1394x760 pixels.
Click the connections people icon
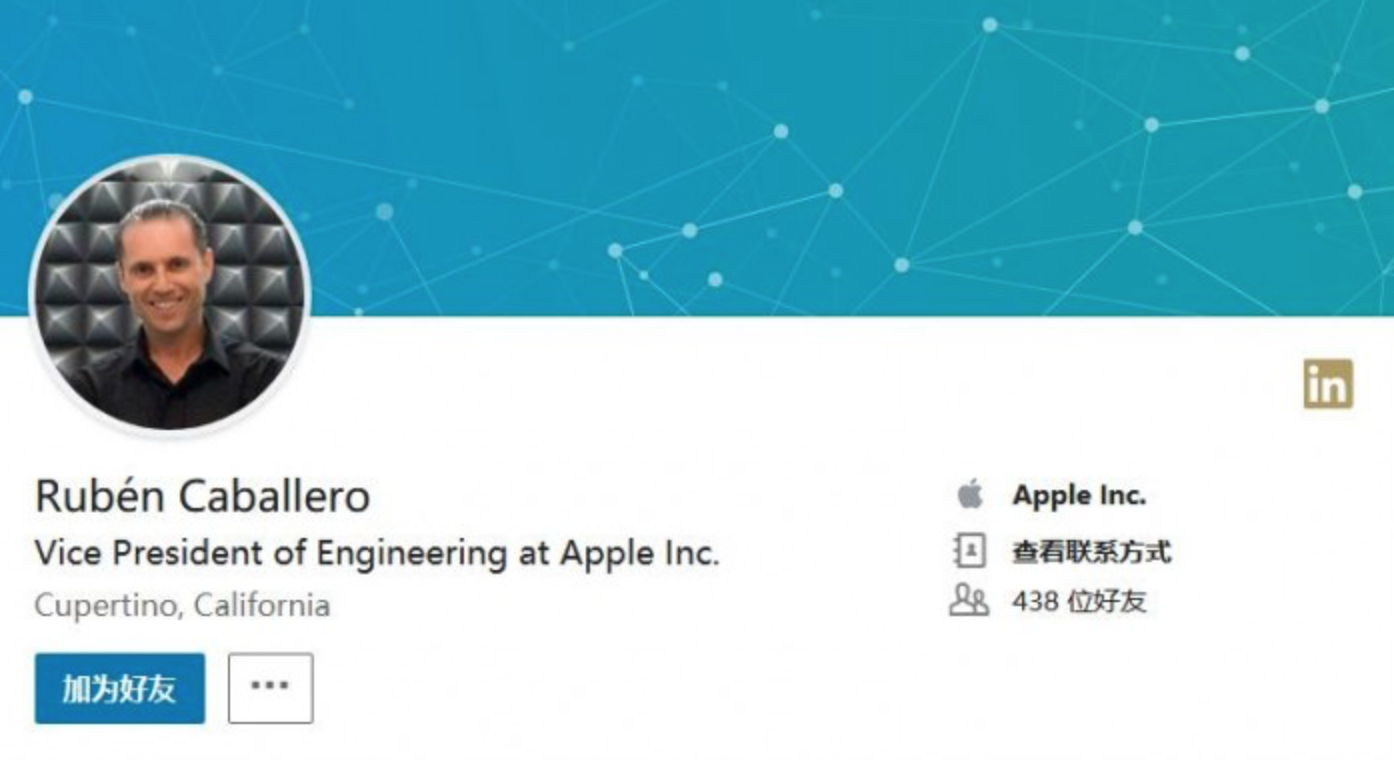(968, 601)
